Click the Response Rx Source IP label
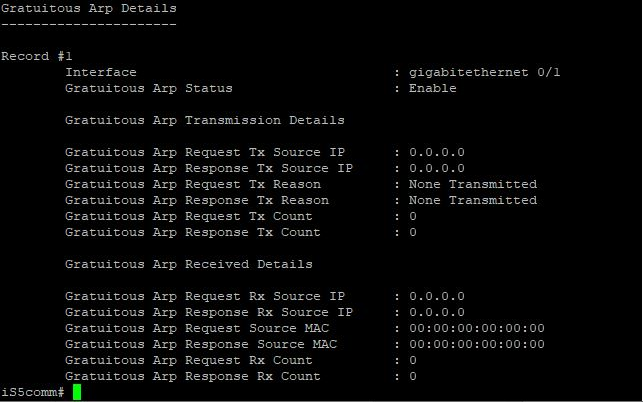643x402 pixels. coord(209,312)
